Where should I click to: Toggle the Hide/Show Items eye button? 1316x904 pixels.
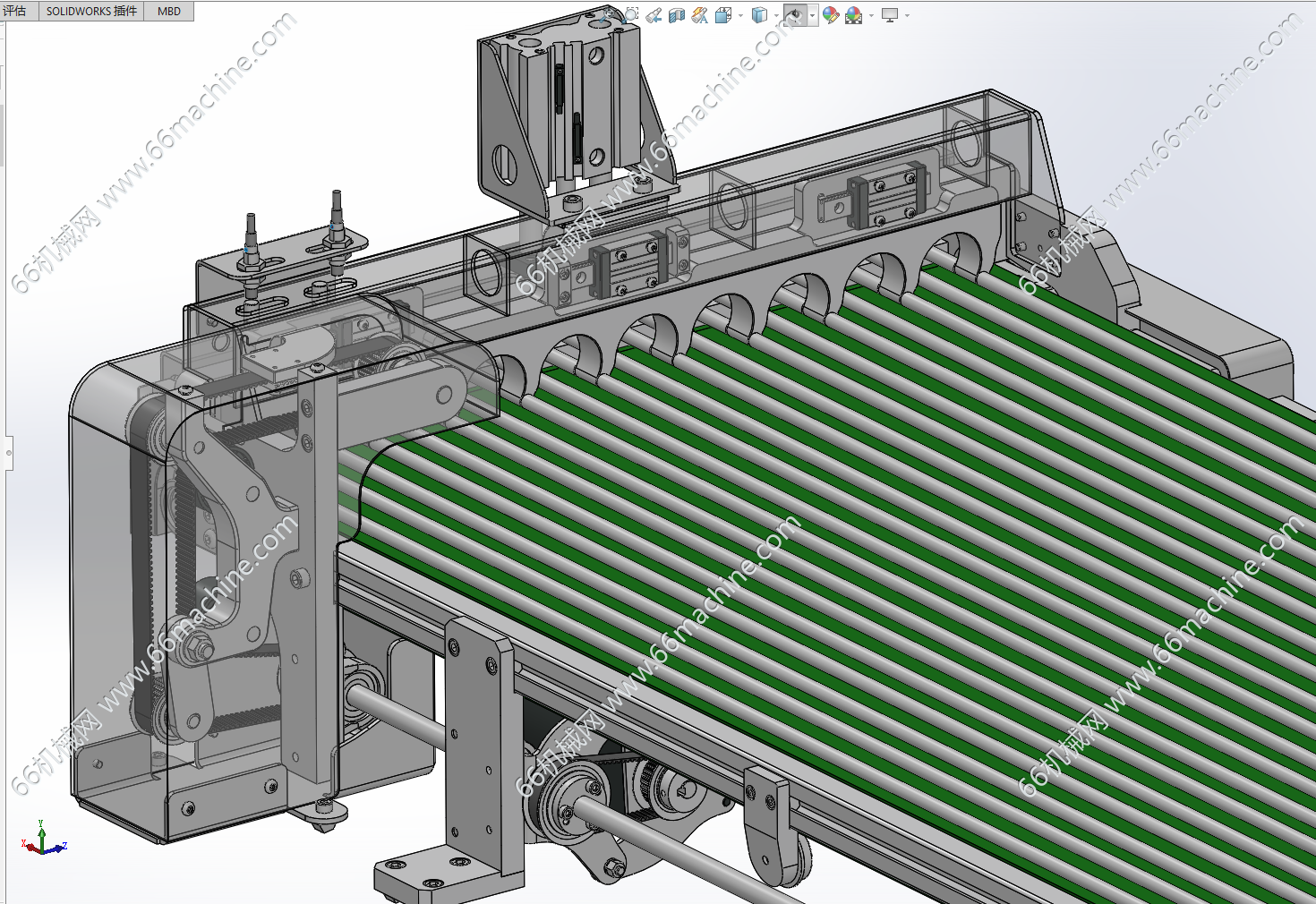pyautogui.click(x=794, y=15)
